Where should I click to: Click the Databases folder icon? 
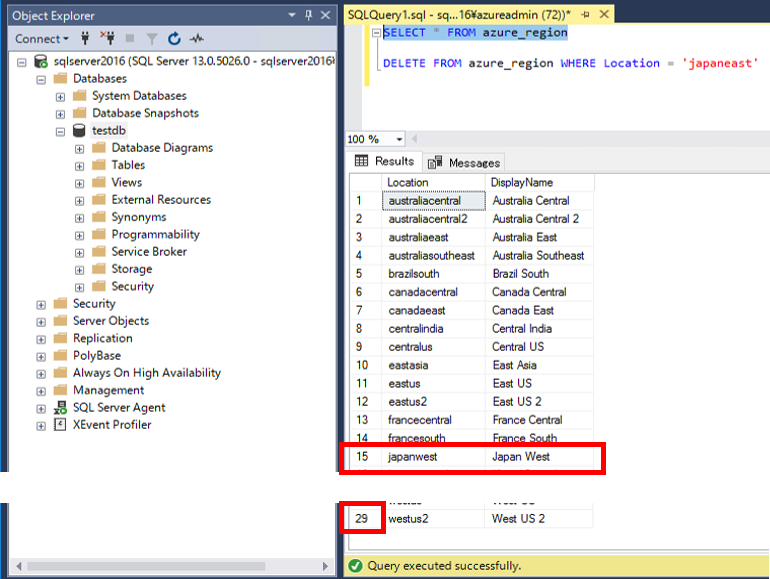(x=60, y=79)
